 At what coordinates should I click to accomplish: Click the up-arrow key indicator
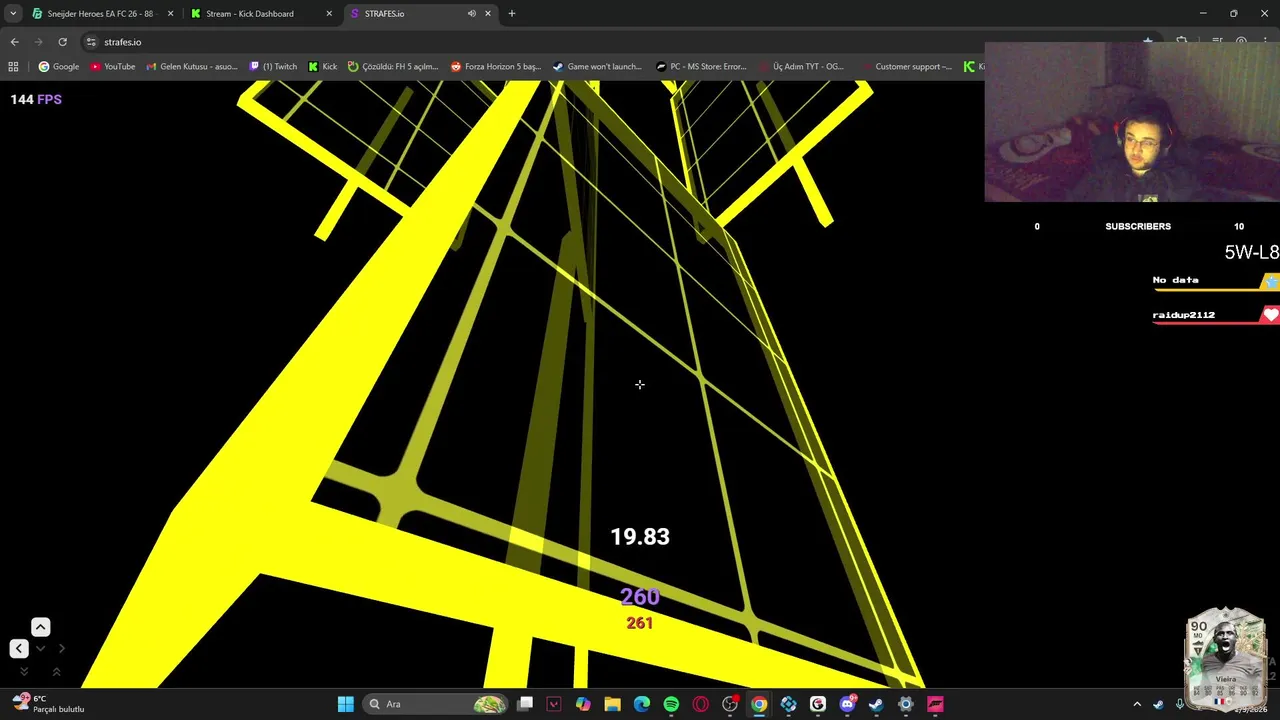pyautogui.click(x=40, y=627)
